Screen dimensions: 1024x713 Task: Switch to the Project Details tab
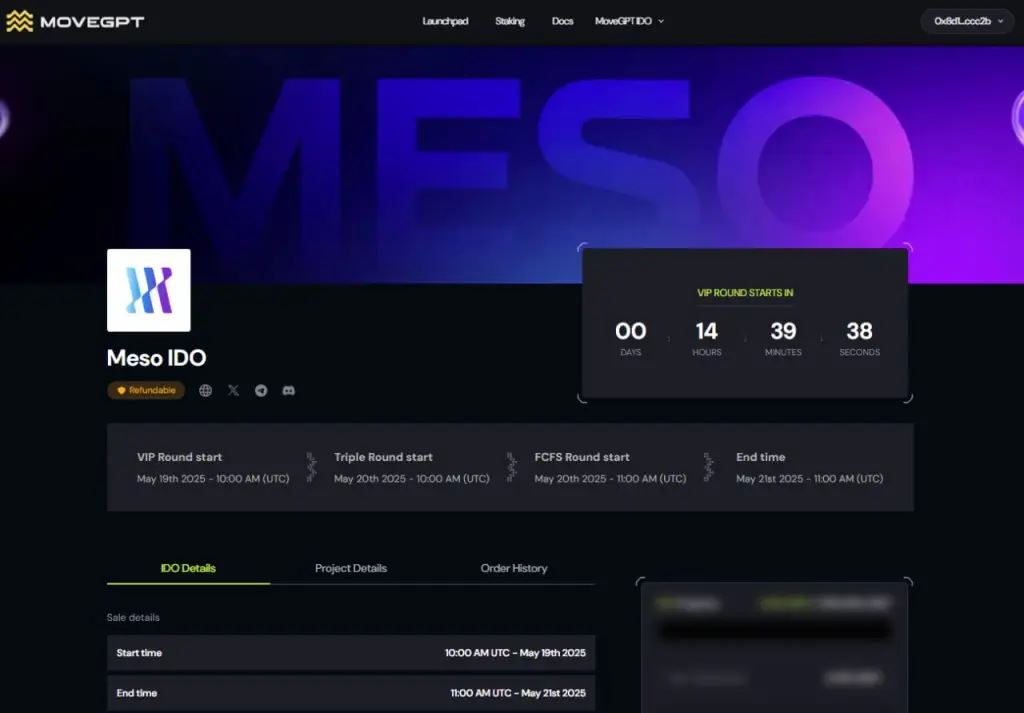coord(351,568)
